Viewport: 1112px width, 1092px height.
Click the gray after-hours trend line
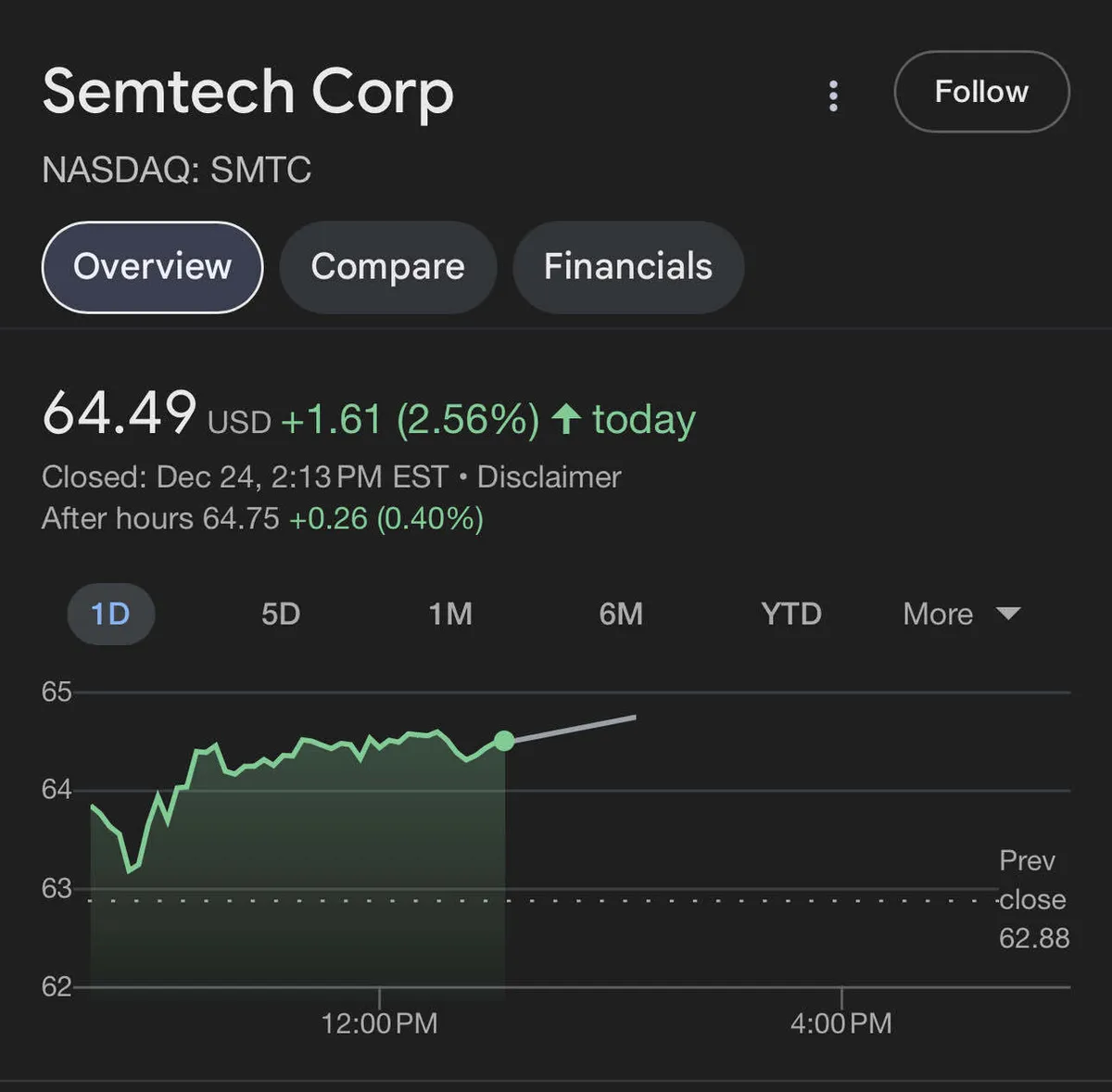(575, 729)
